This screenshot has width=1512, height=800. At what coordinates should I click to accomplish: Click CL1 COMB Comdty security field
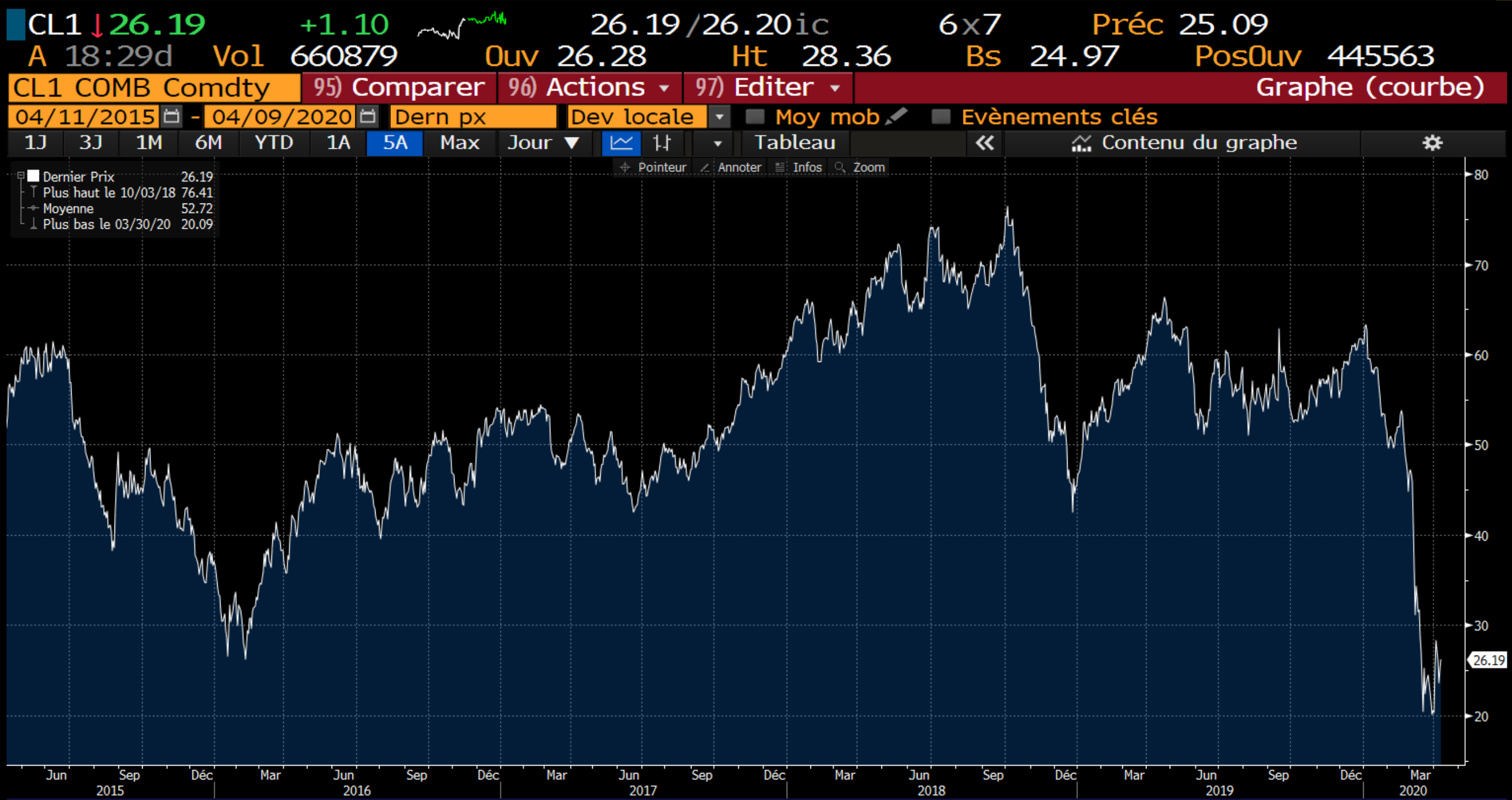click(x=155, y=87)
